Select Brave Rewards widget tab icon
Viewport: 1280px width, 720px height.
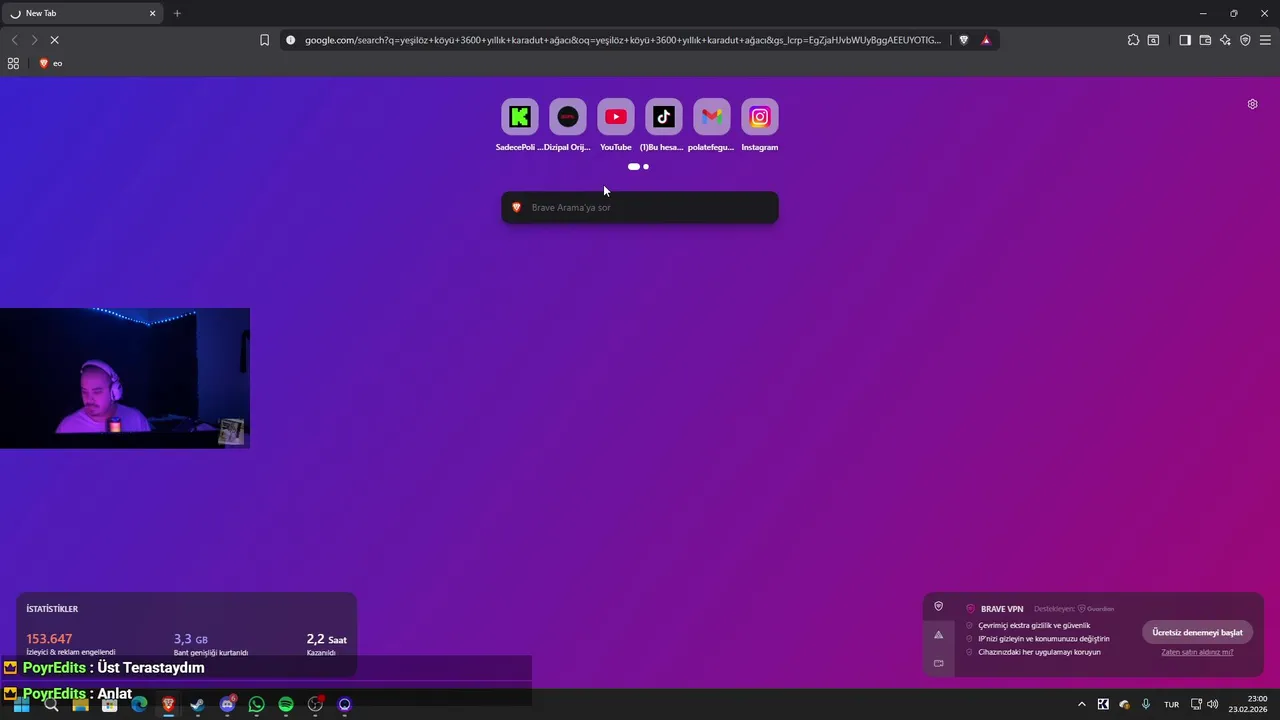pos(938,635)
